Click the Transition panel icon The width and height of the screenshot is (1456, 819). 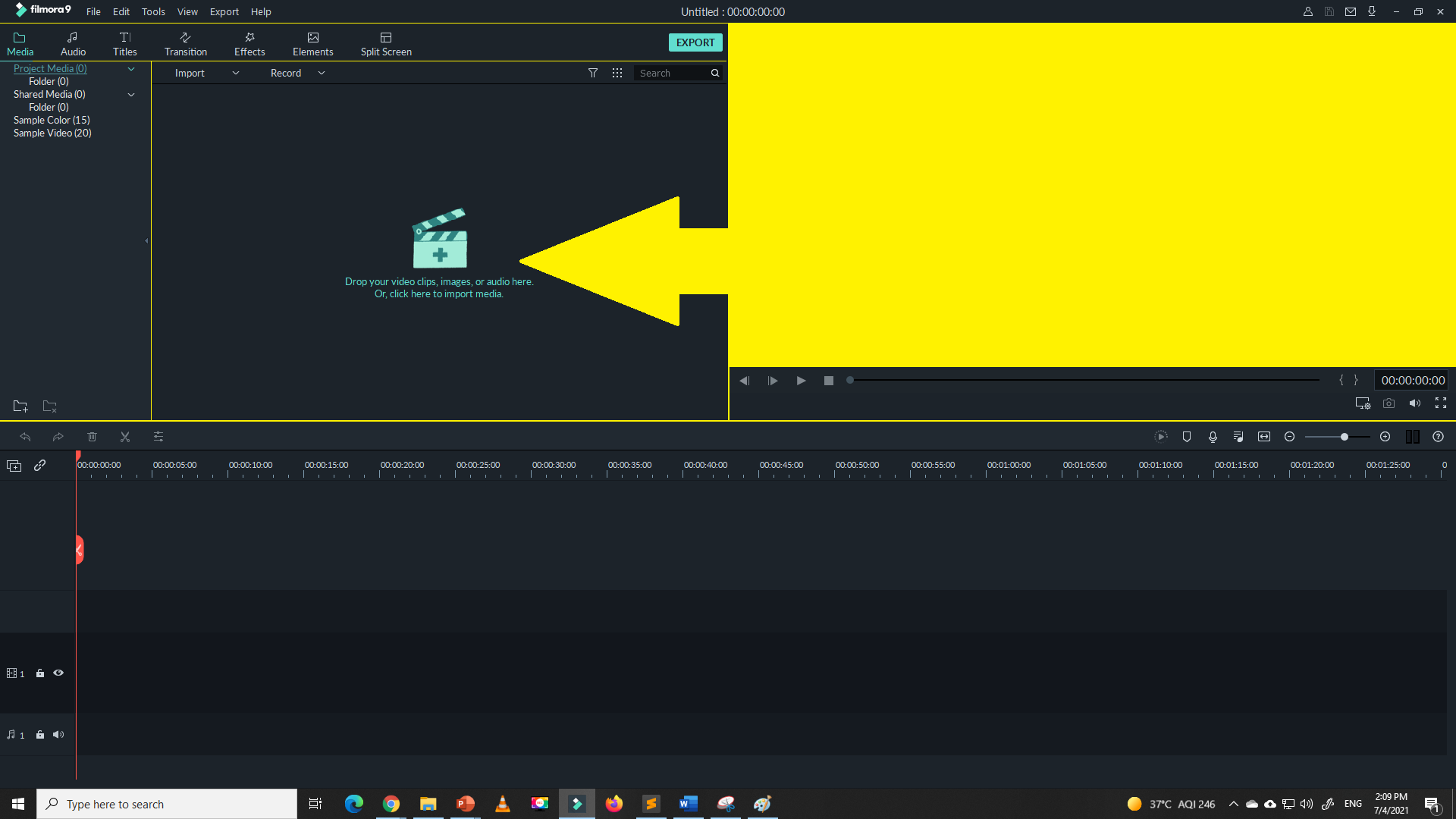click(x=185, y=42)
